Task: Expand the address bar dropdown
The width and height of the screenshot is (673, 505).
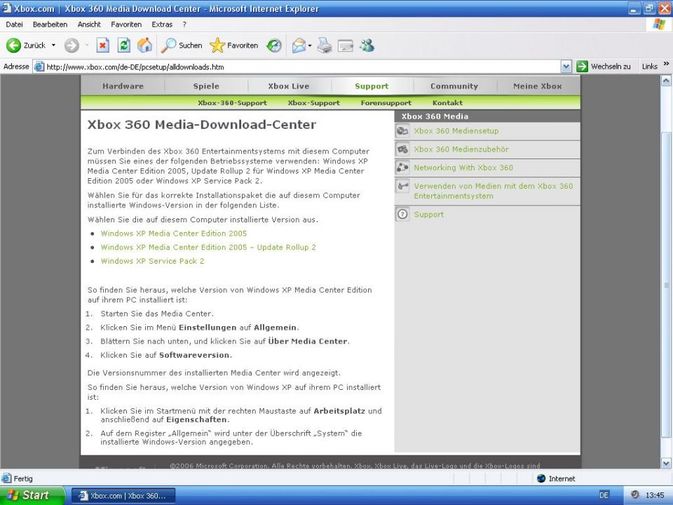Action: point(566,67)
